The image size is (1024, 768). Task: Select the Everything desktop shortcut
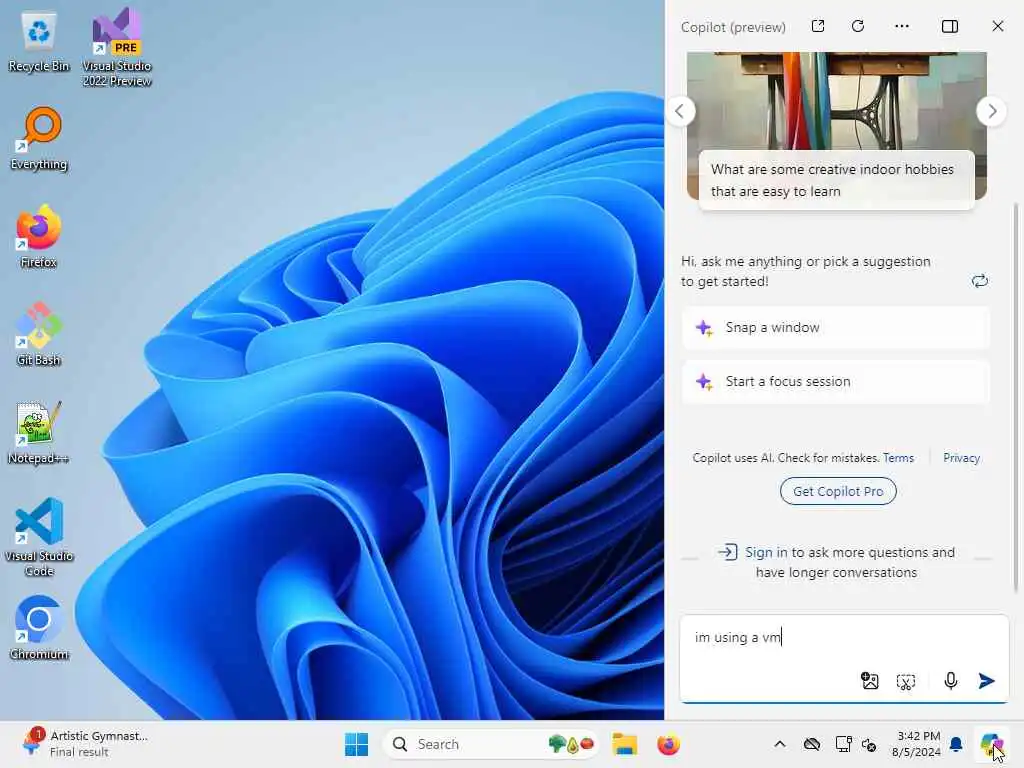point(39,139)
